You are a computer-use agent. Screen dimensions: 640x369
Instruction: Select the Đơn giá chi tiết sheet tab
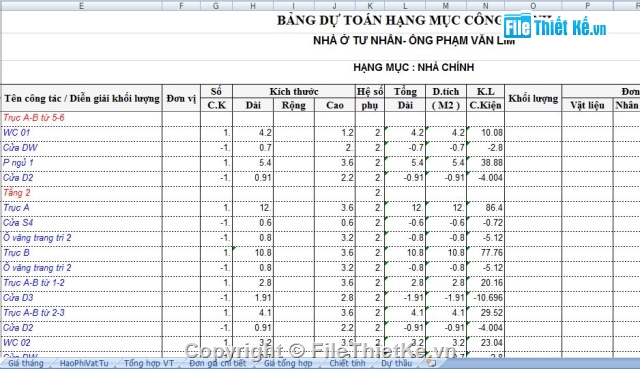[x=218, y=363]
